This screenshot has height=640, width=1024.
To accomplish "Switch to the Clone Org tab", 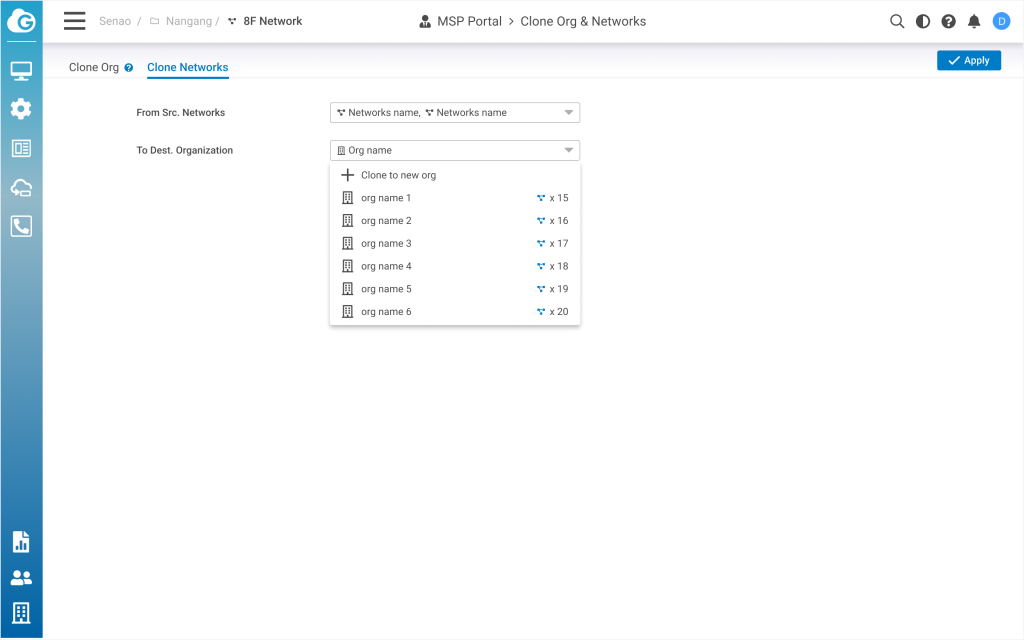I will pyautogui.click(x=93, y=68).
